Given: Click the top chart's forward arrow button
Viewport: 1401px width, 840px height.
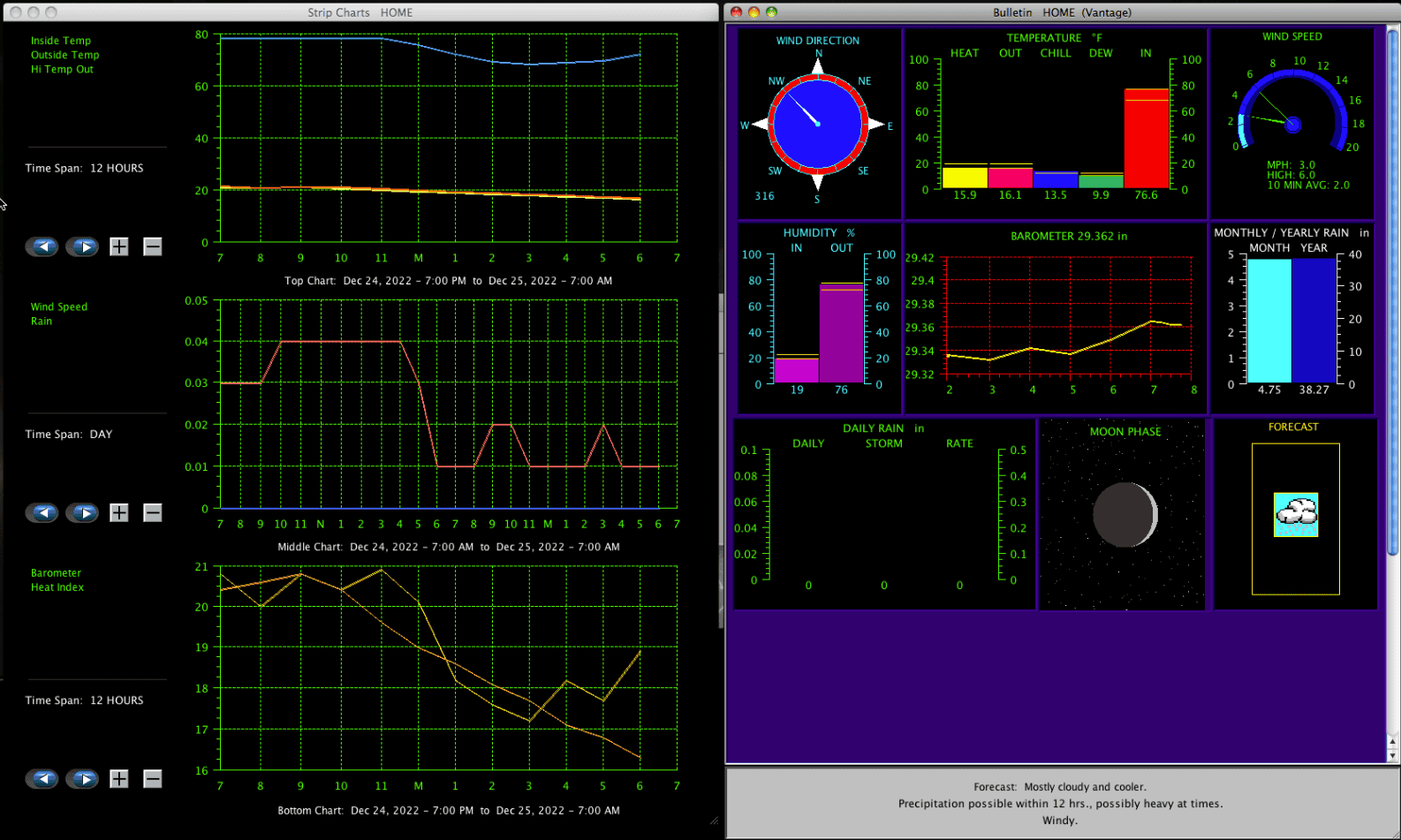Looking at the screenshot, I should click(83, 246).
